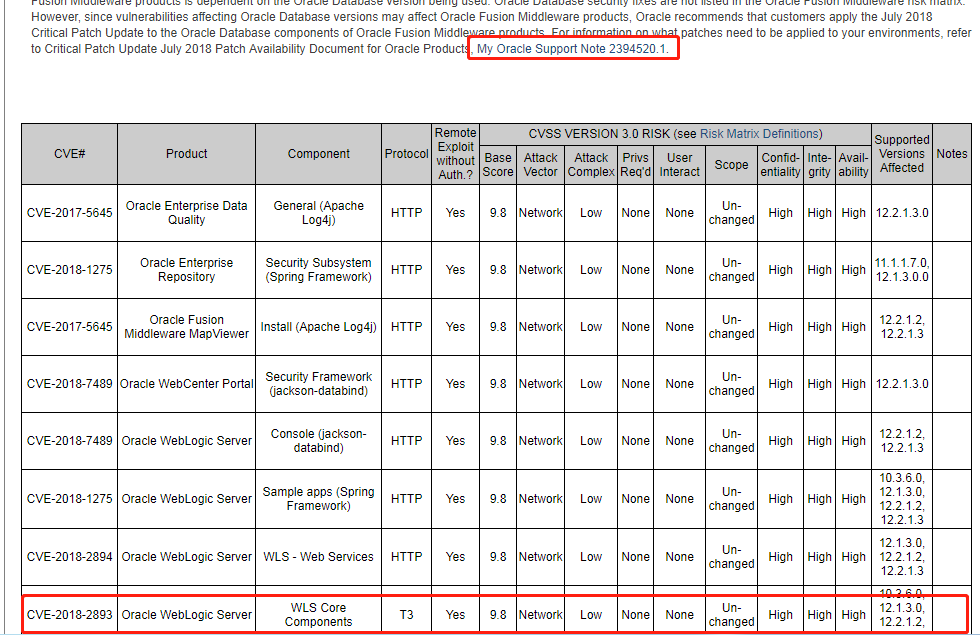Click Console (jackson-databind) component cell
The image size is (980, 635).
pyautogui.click(x=318, y=441)
